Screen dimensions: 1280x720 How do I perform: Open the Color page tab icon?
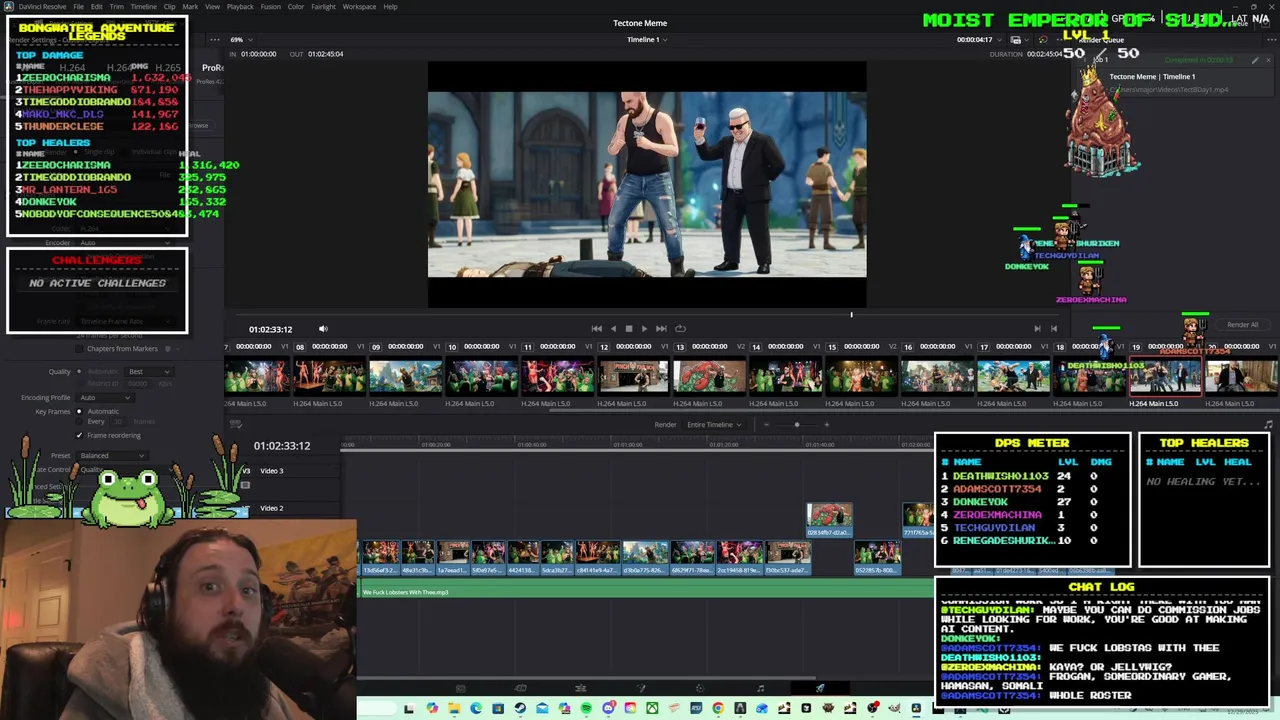click(700, 688)
